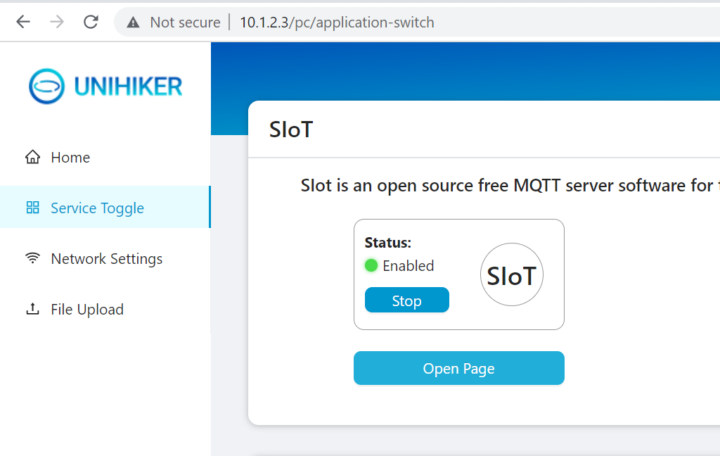The image size is (720, 456).
Task: Click the address bar URL 10.1.2.3/pc/application-switch
Action: click(x=337, y=22)
